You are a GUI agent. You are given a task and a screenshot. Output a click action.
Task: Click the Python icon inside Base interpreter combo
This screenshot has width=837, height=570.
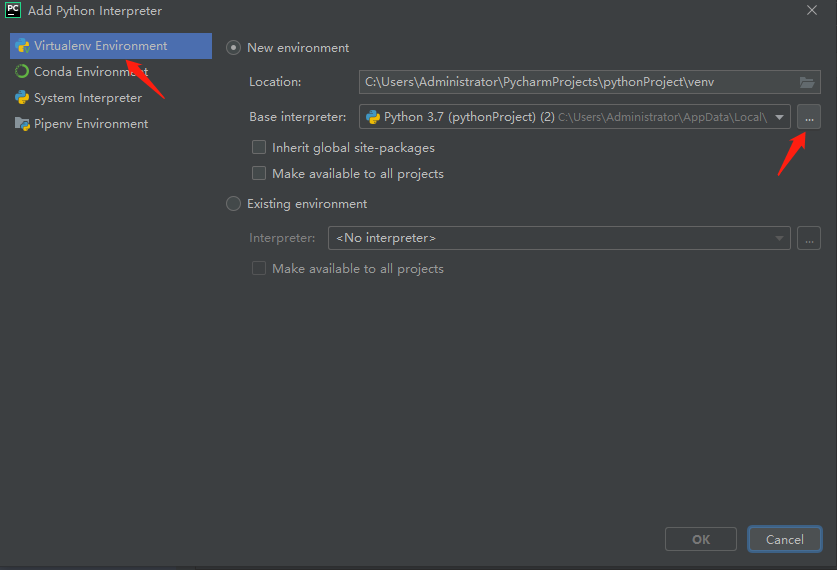tap(373, 117)
